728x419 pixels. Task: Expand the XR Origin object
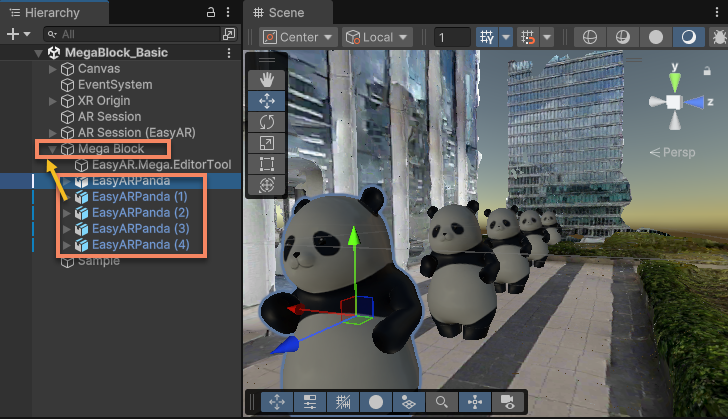[x=52, y=101]
